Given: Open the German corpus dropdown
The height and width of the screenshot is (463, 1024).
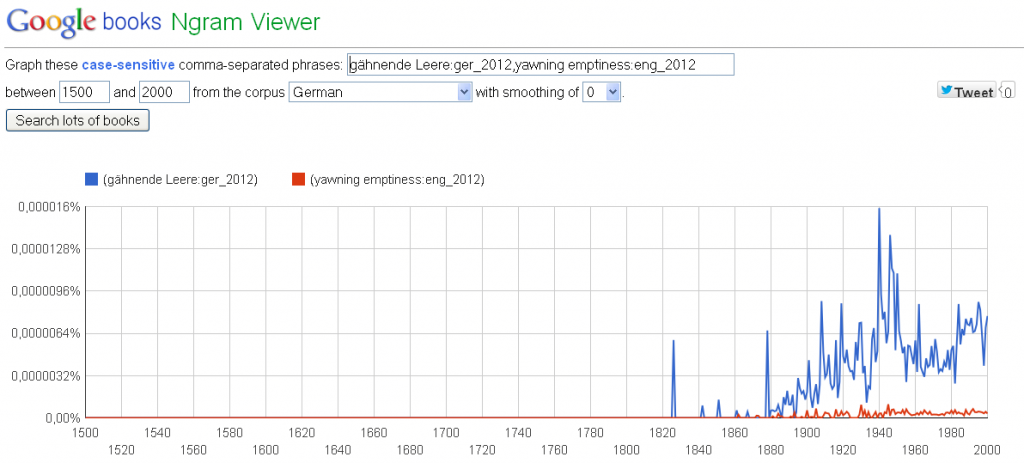Looking at the screenshot, I should click(380, 92).
